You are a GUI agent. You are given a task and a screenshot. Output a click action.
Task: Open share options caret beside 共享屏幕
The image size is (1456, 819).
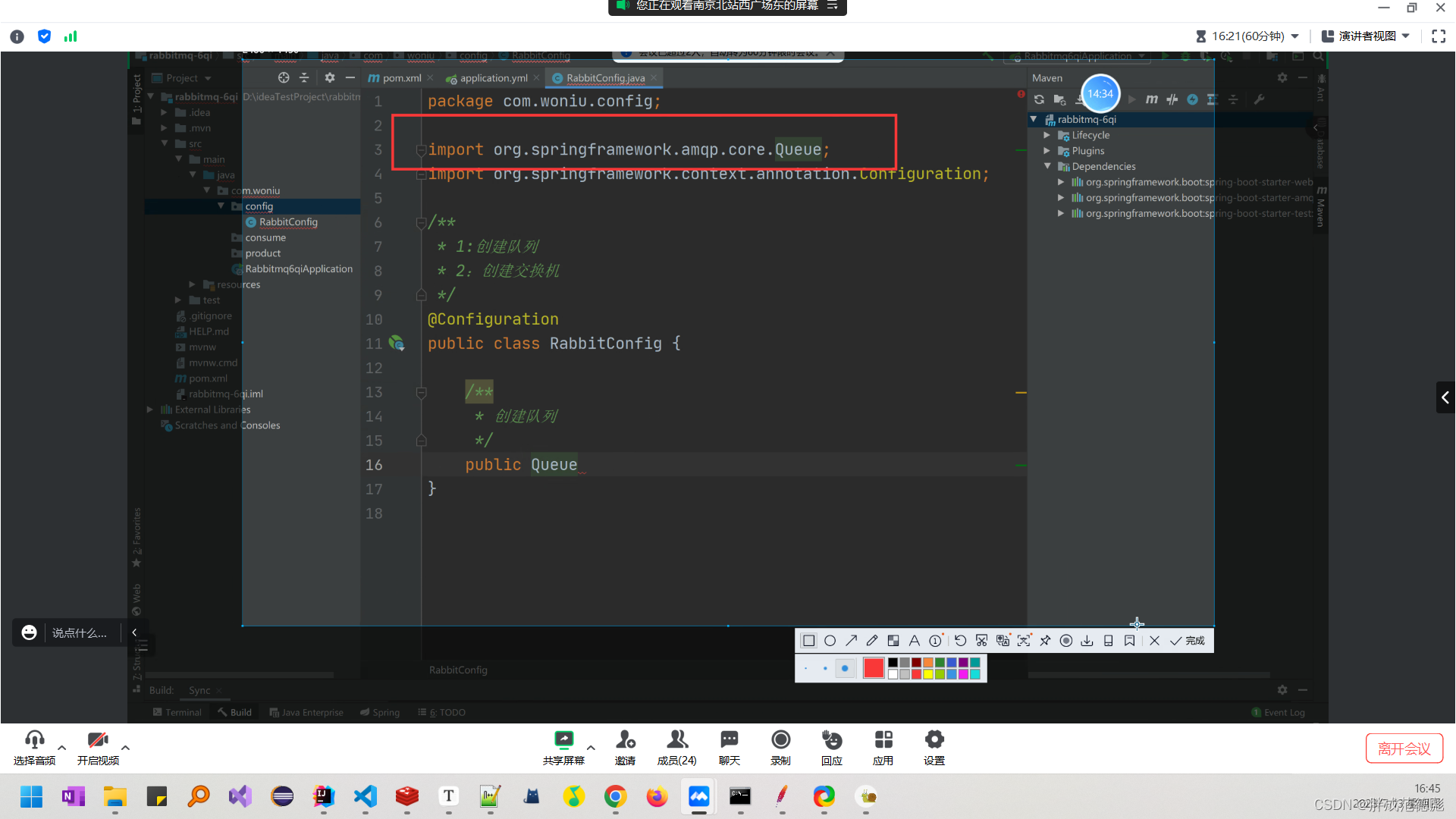591,747
